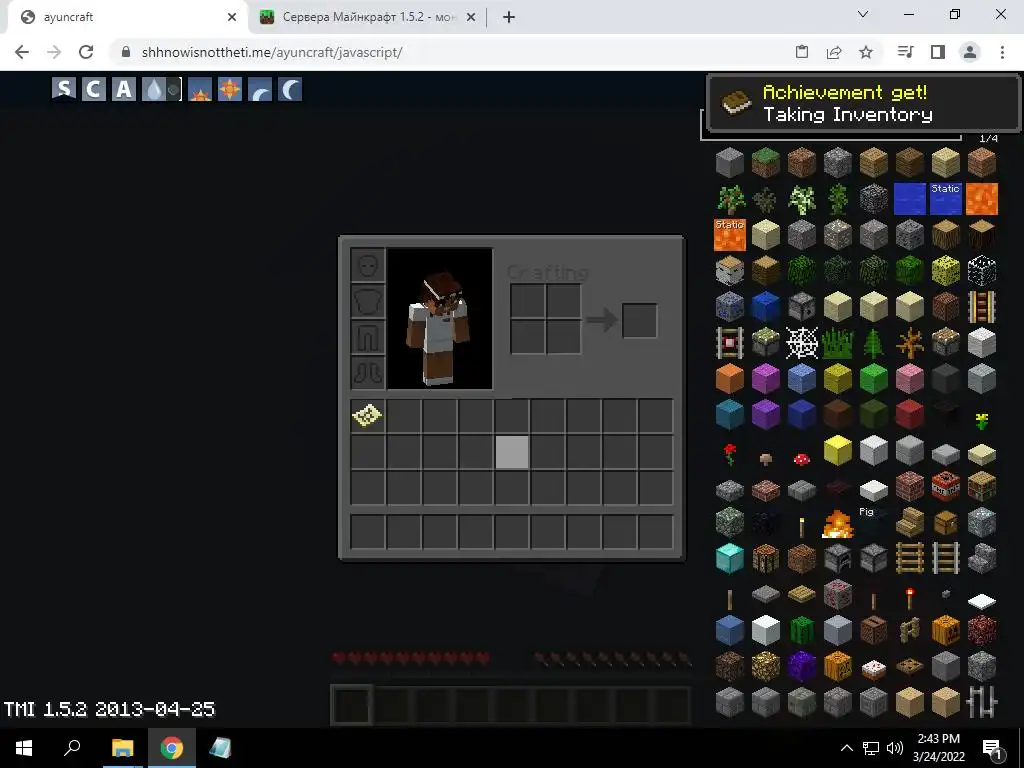Click the boots armor slot
The image size is (1024, 768).
point(368,372)
